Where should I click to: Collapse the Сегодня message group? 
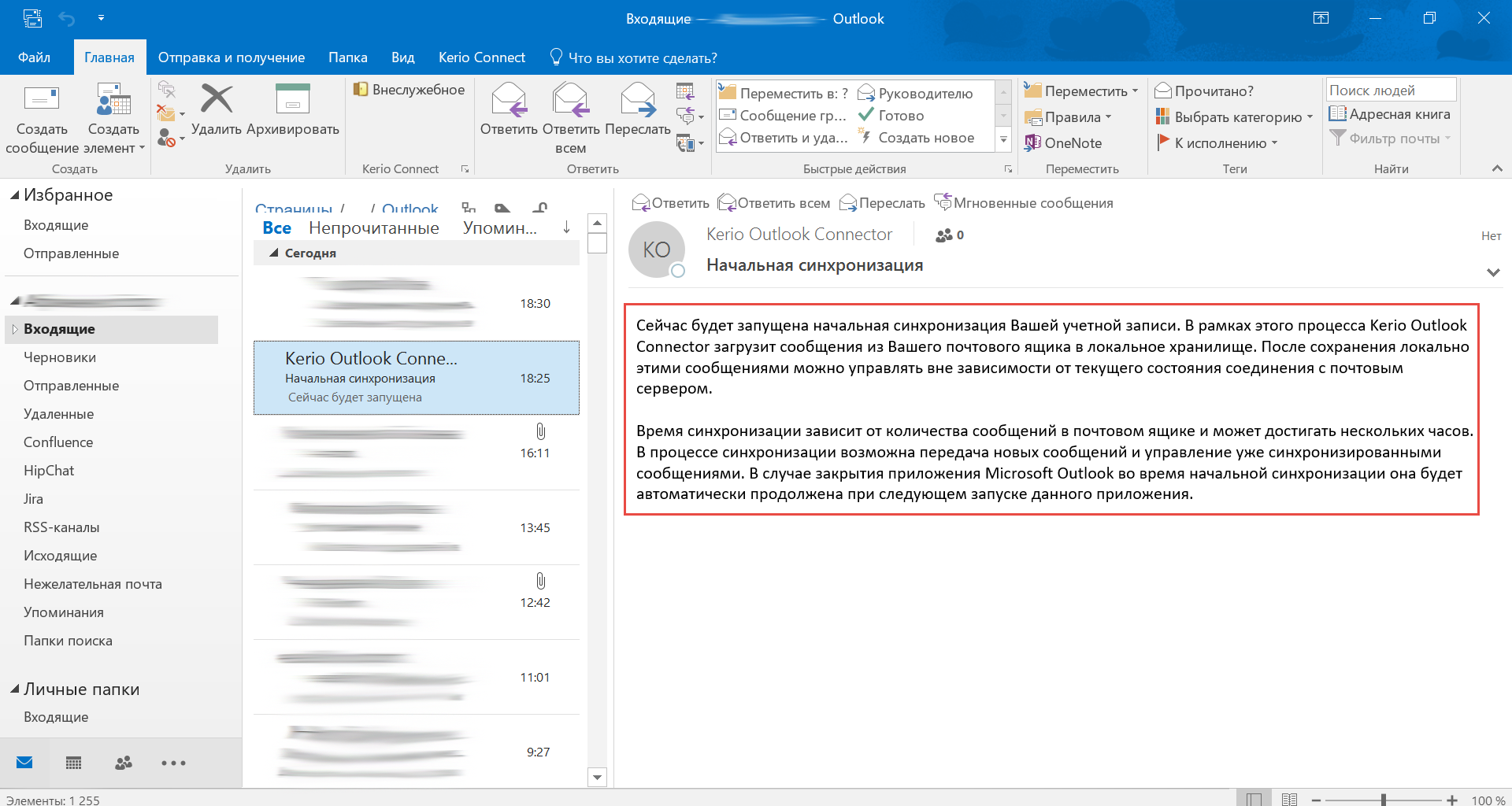274,253
